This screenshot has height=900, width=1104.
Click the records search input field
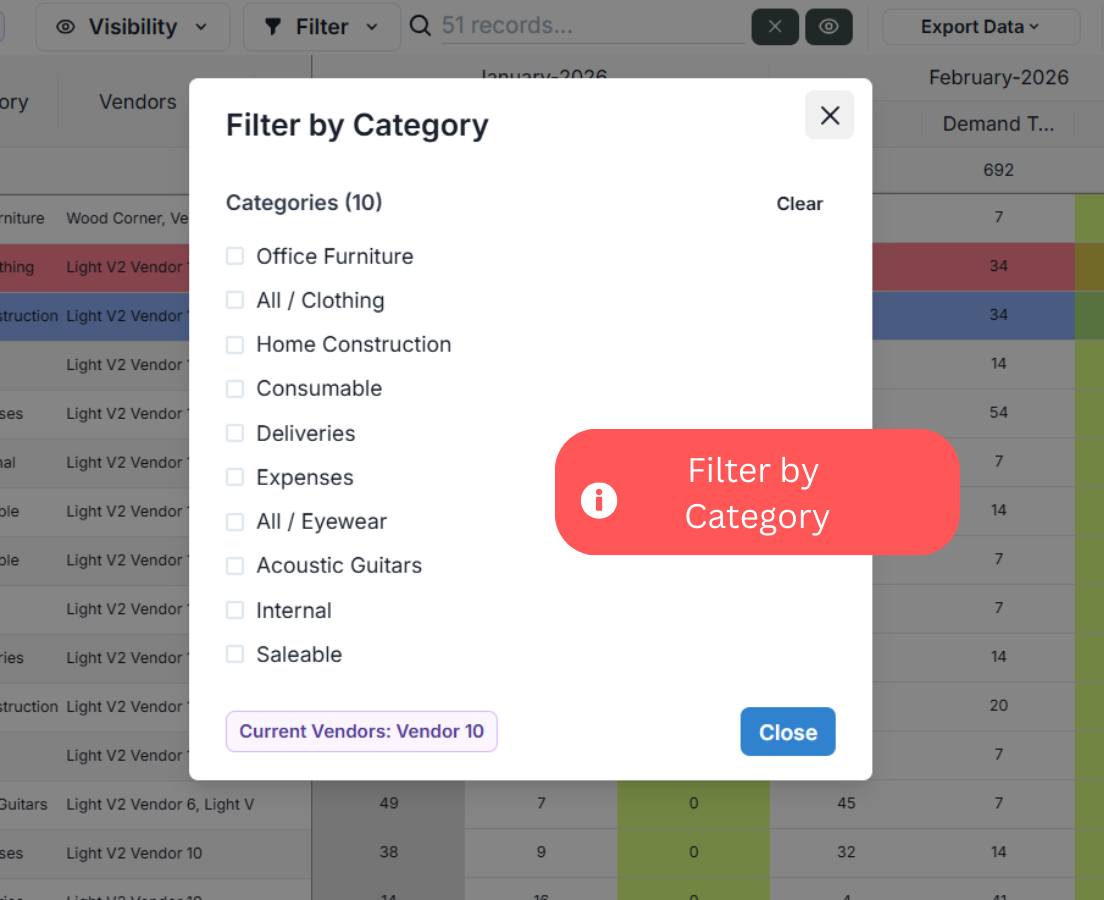click(593, 26)
